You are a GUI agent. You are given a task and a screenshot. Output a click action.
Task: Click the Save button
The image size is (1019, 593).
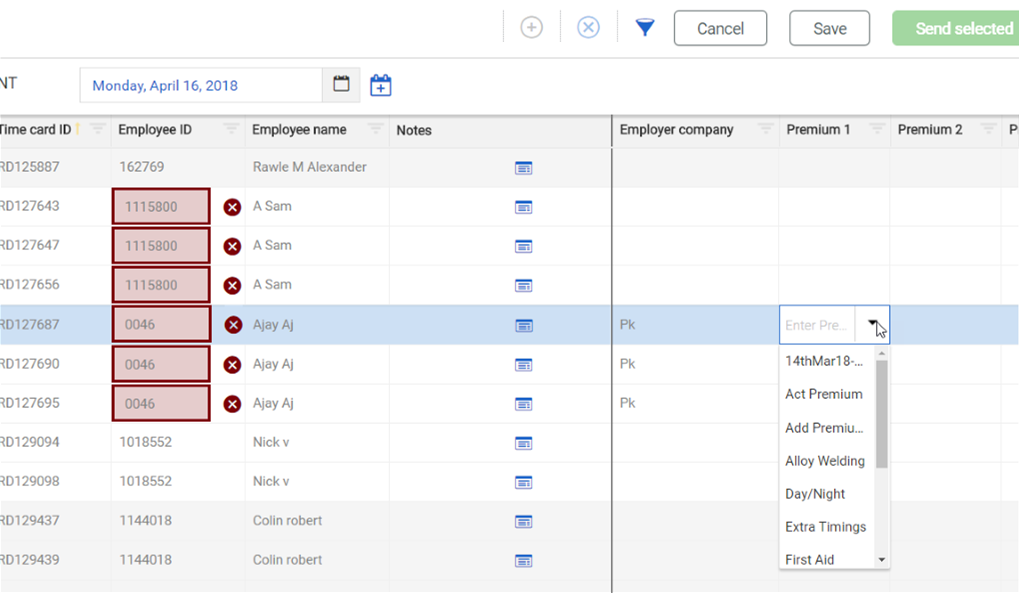click(x=829, y=29)
